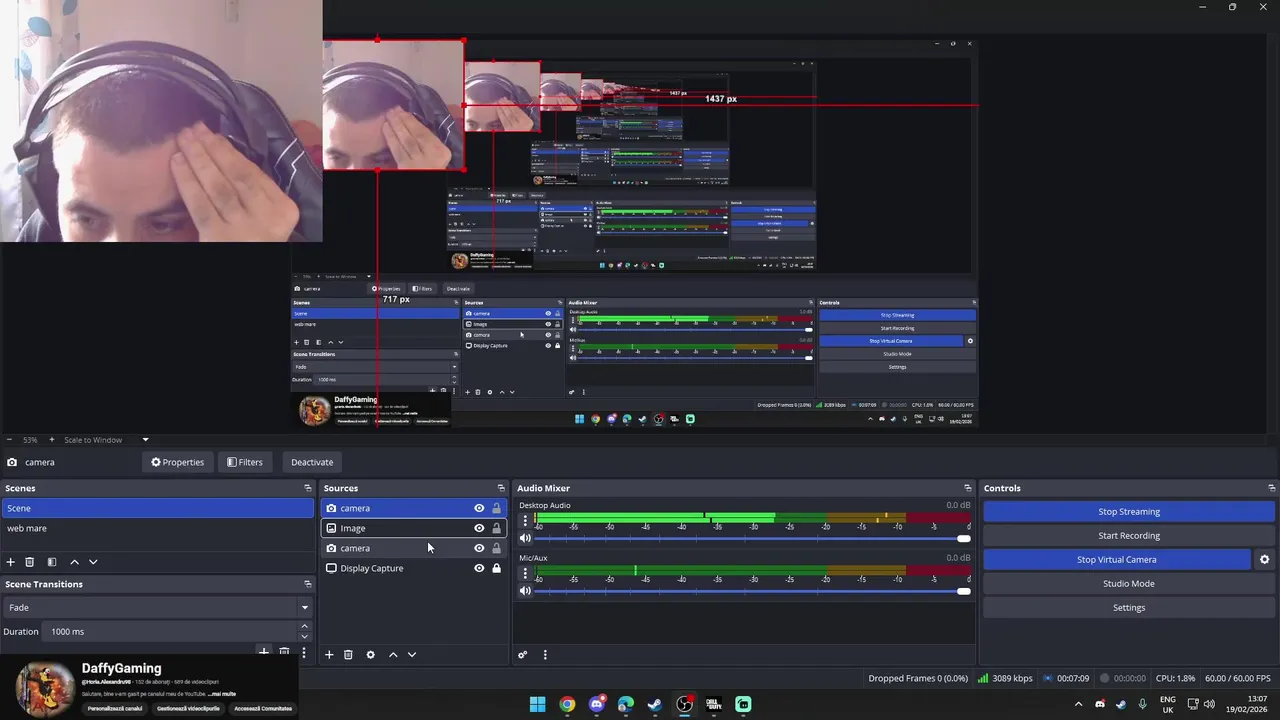Delete selected source using Sources trash icon
Screen dimensions: 1280x720
point(348,655)
